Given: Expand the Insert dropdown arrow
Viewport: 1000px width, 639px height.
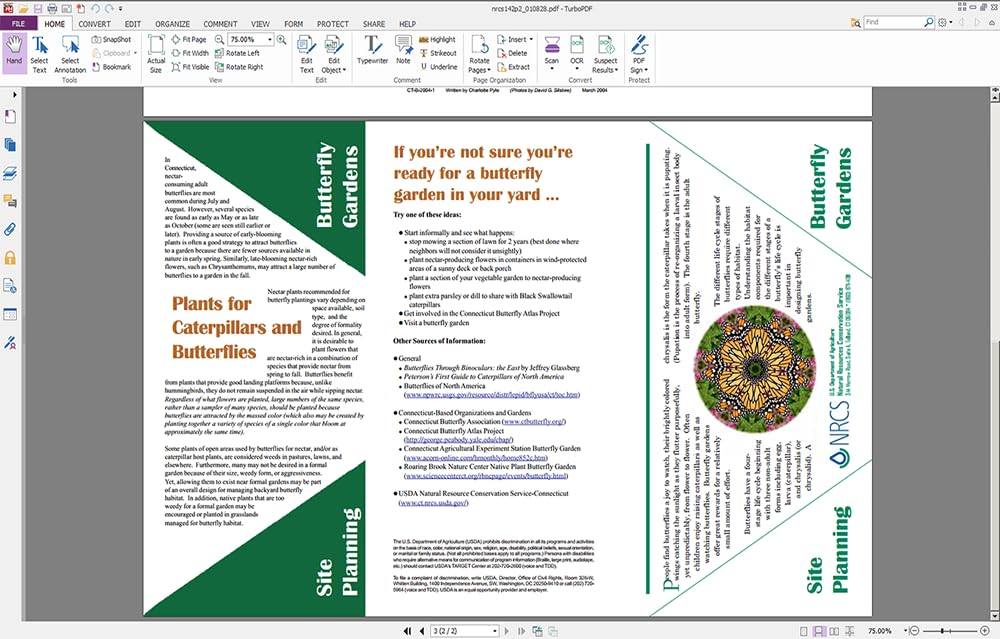Looking at the screenshot, I should click(x=531, y=40).
